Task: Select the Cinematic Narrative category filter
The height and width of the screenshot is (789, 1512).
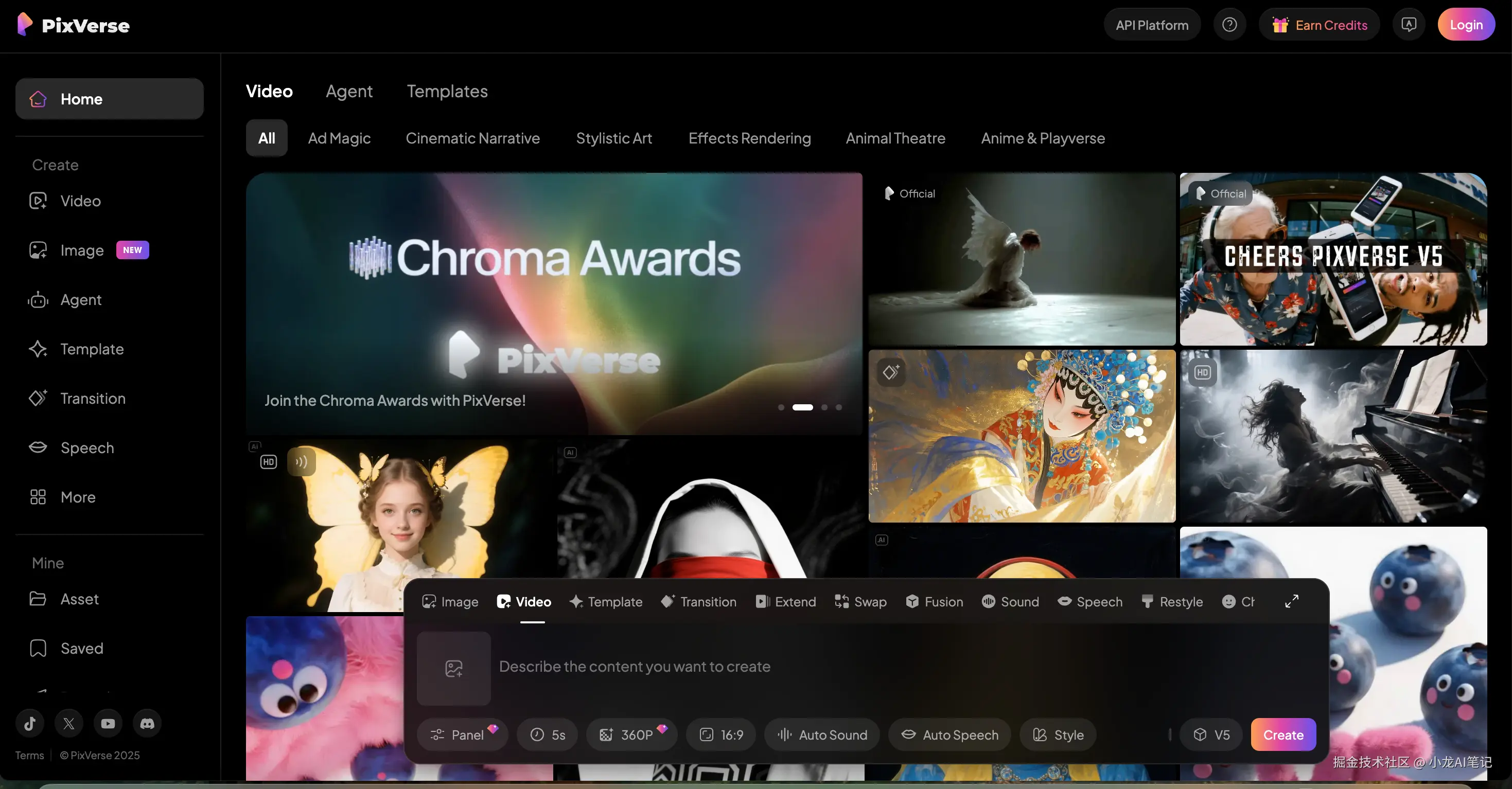Action: tap(472, 138)
